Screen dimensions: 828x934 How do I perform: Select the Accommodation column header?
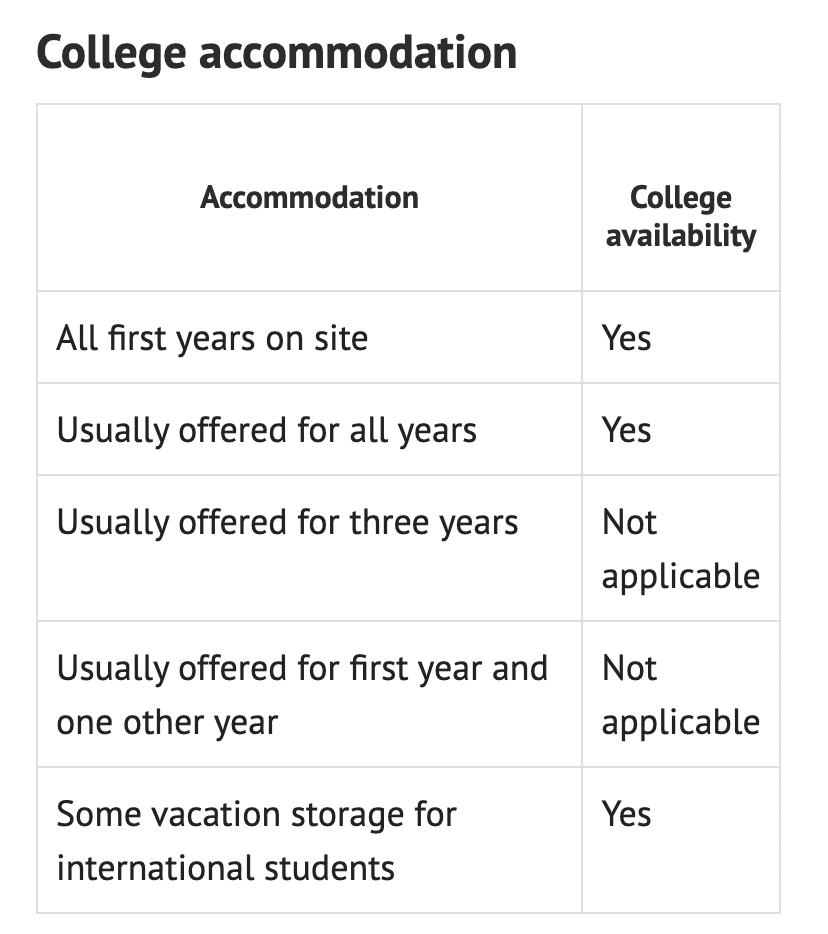pos(309,197)
